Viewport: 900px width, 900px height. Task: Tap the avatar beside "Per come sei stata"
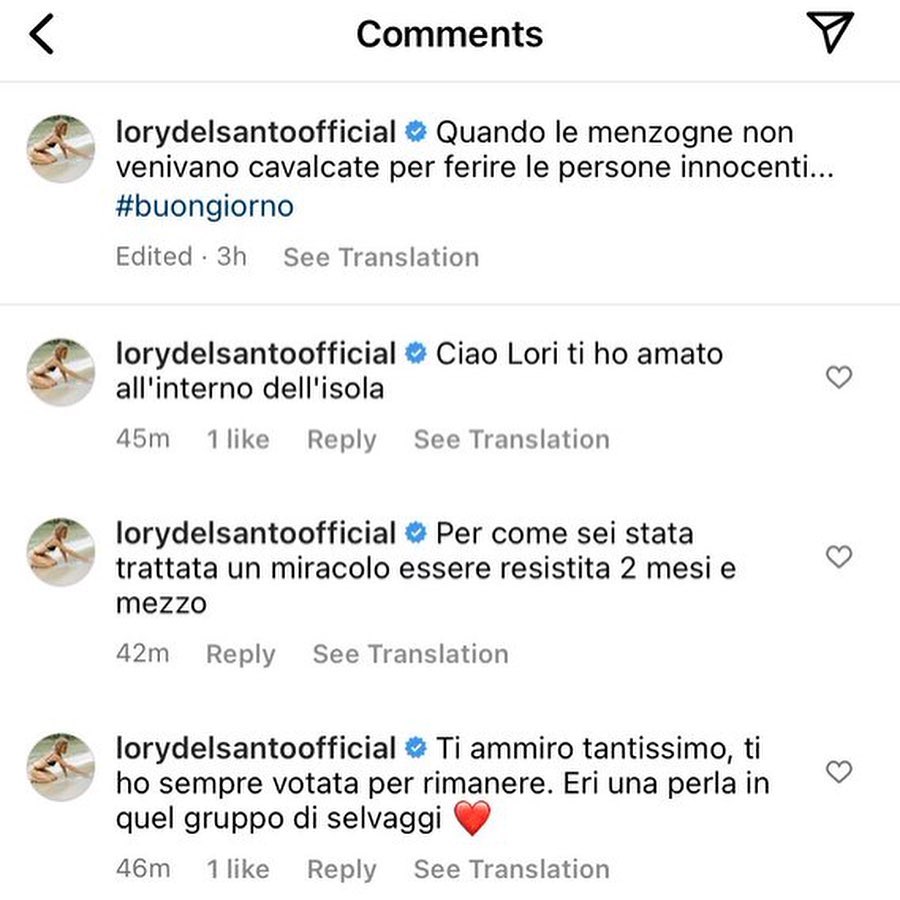click(x=60, y=552)
